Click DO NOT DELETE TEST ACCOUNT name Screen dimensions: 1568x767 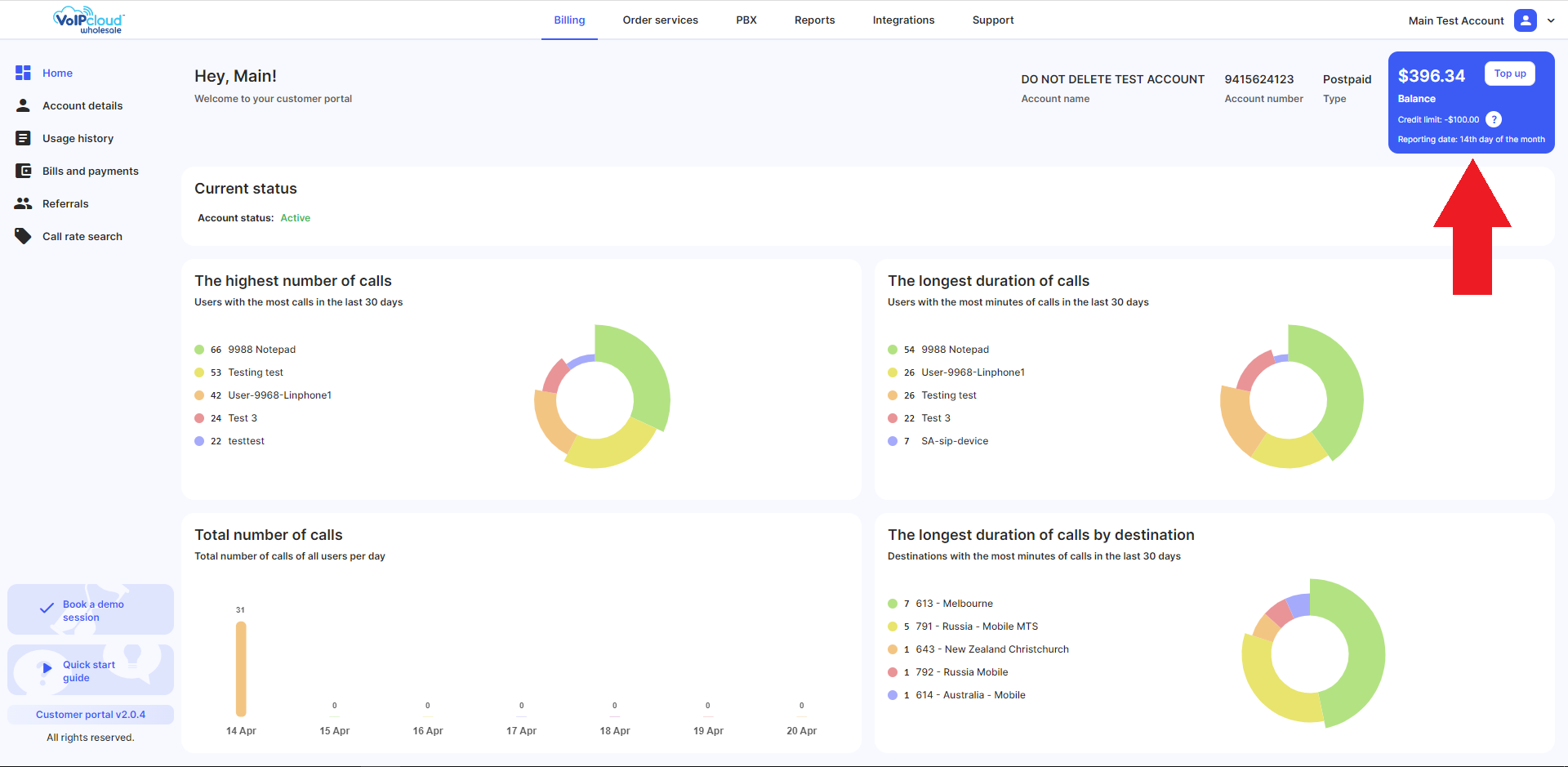1112,79
